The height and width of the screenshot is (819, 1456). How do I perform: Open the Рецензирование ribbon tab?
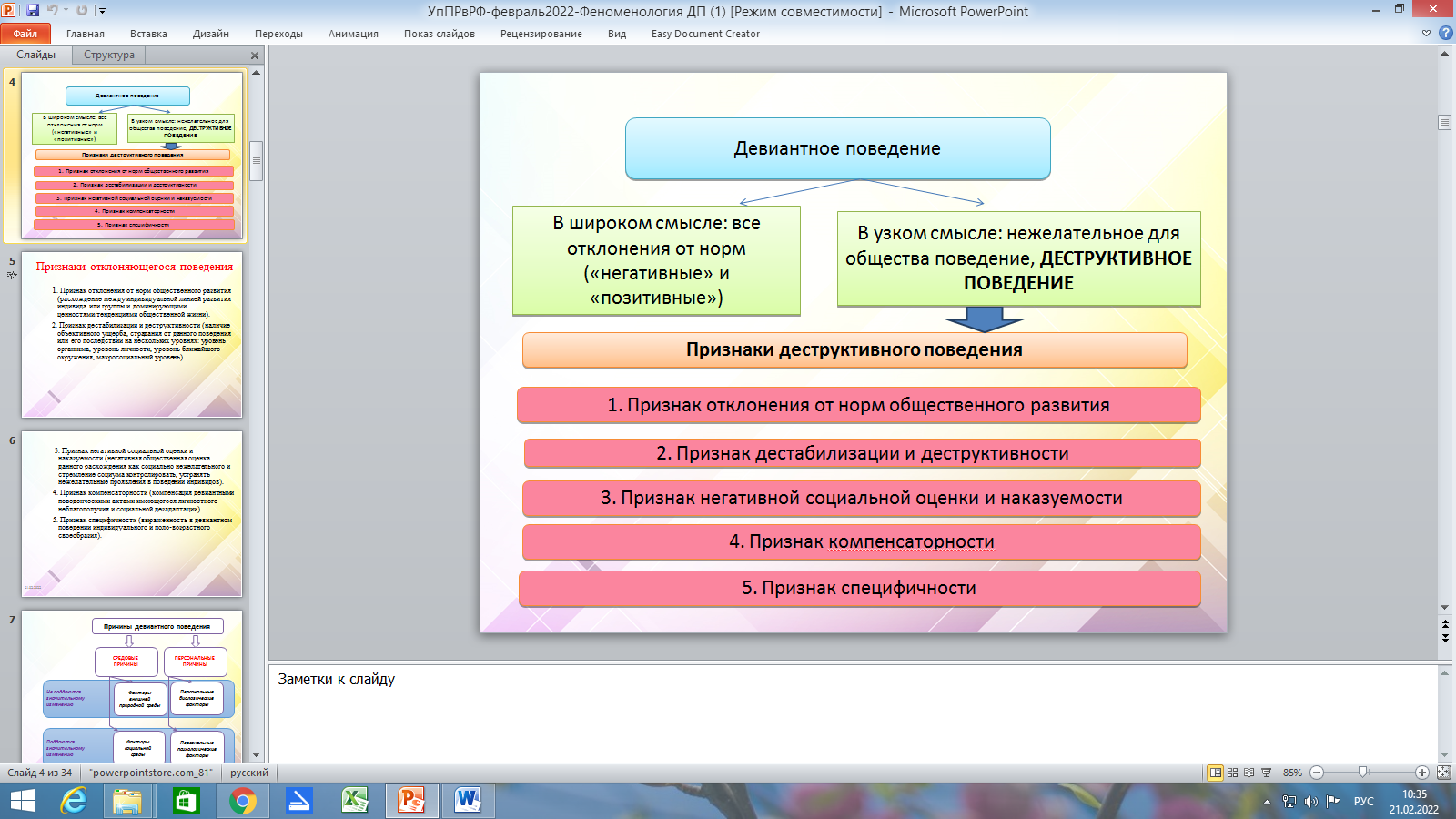[x=541, y=34]
